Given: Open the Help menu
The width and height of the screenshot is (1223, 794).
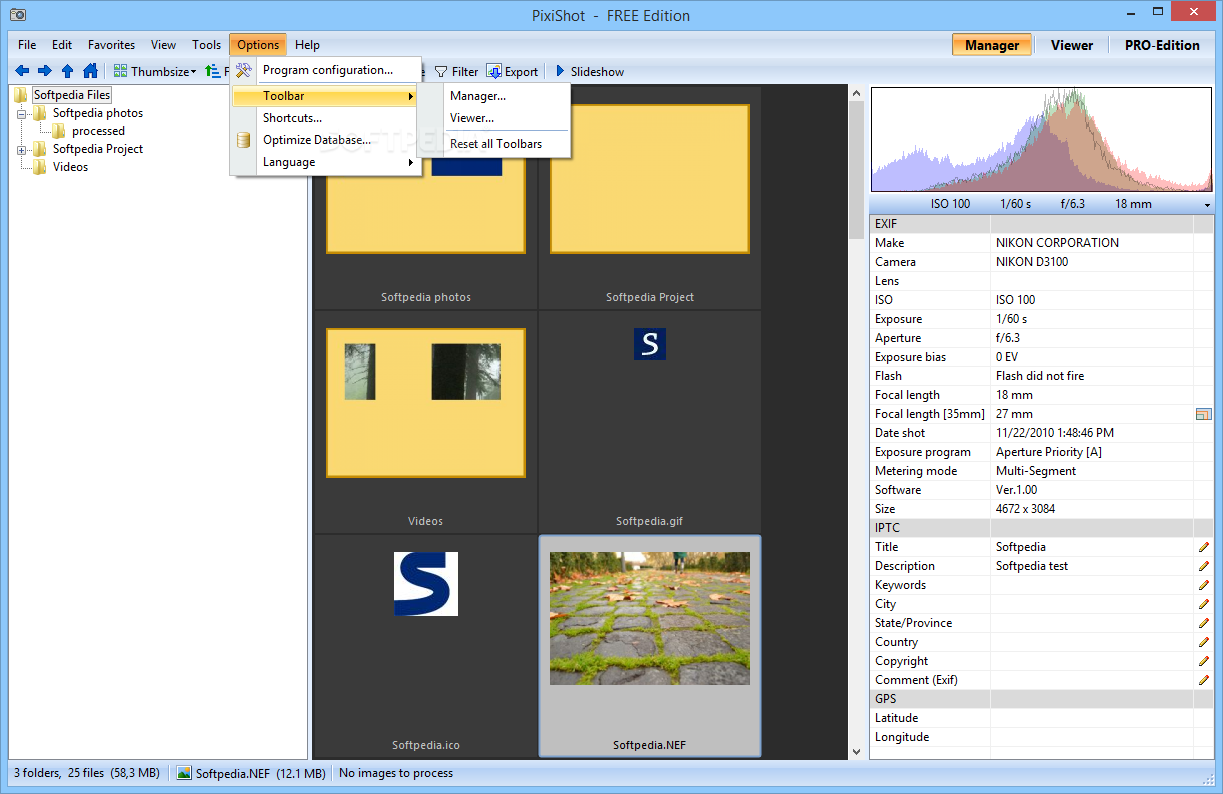Looking at the screenshot, I should pos(308,45).
